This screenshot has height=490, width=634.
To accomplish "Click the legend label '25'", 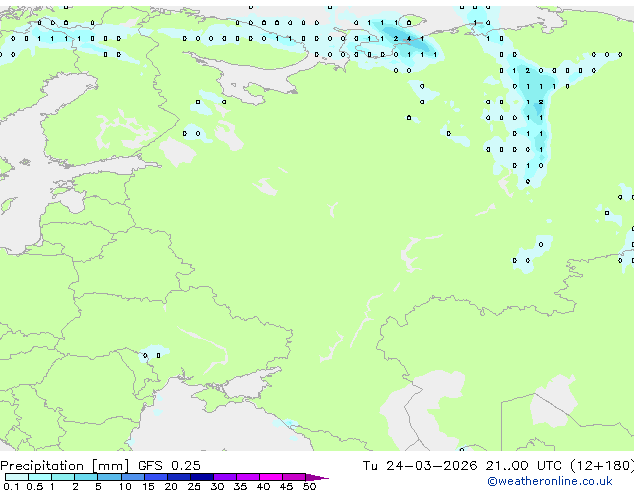I will 194,486.
